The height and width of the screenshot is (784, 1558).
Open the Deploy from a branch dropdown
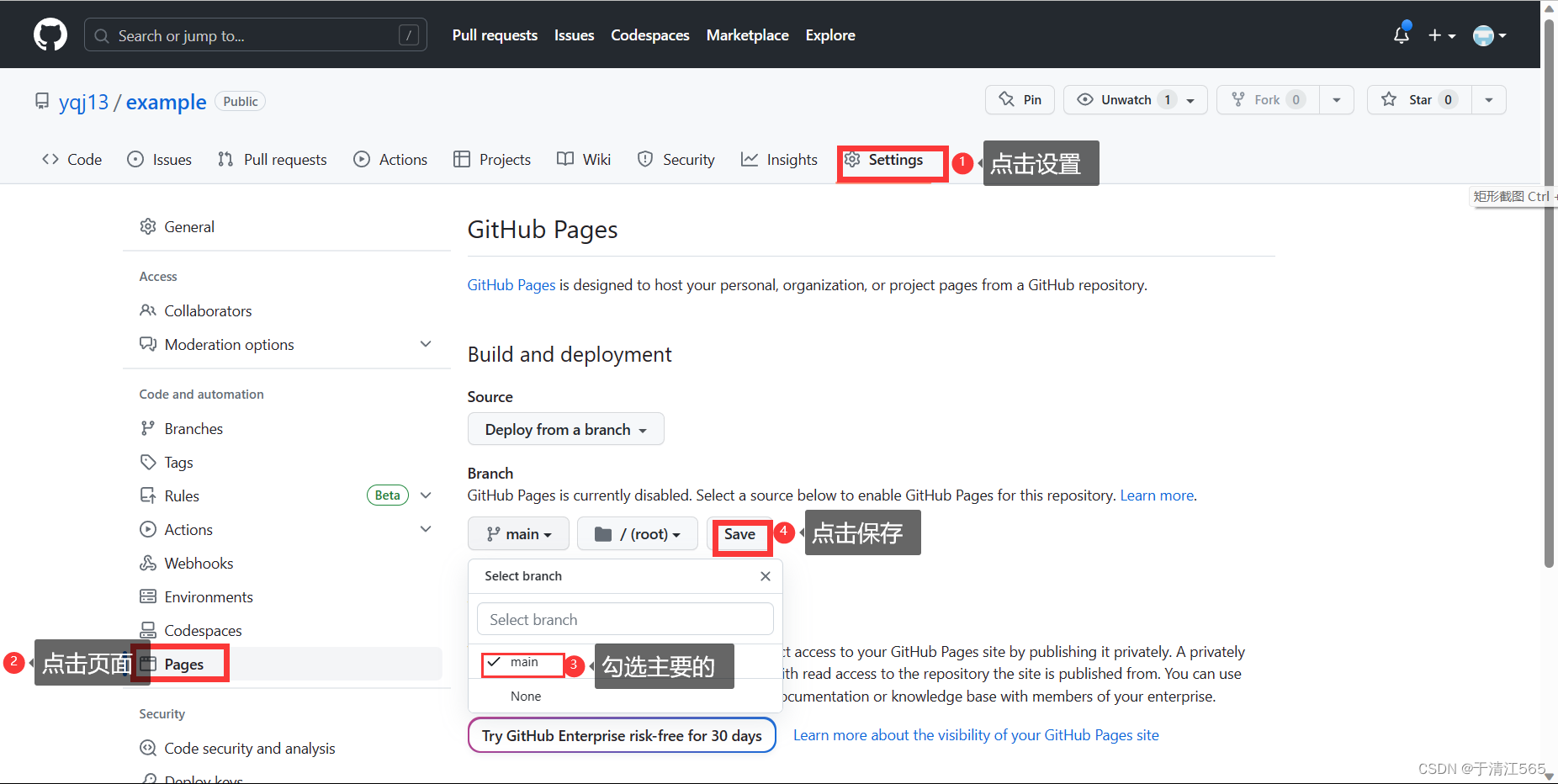click(566, 429)
